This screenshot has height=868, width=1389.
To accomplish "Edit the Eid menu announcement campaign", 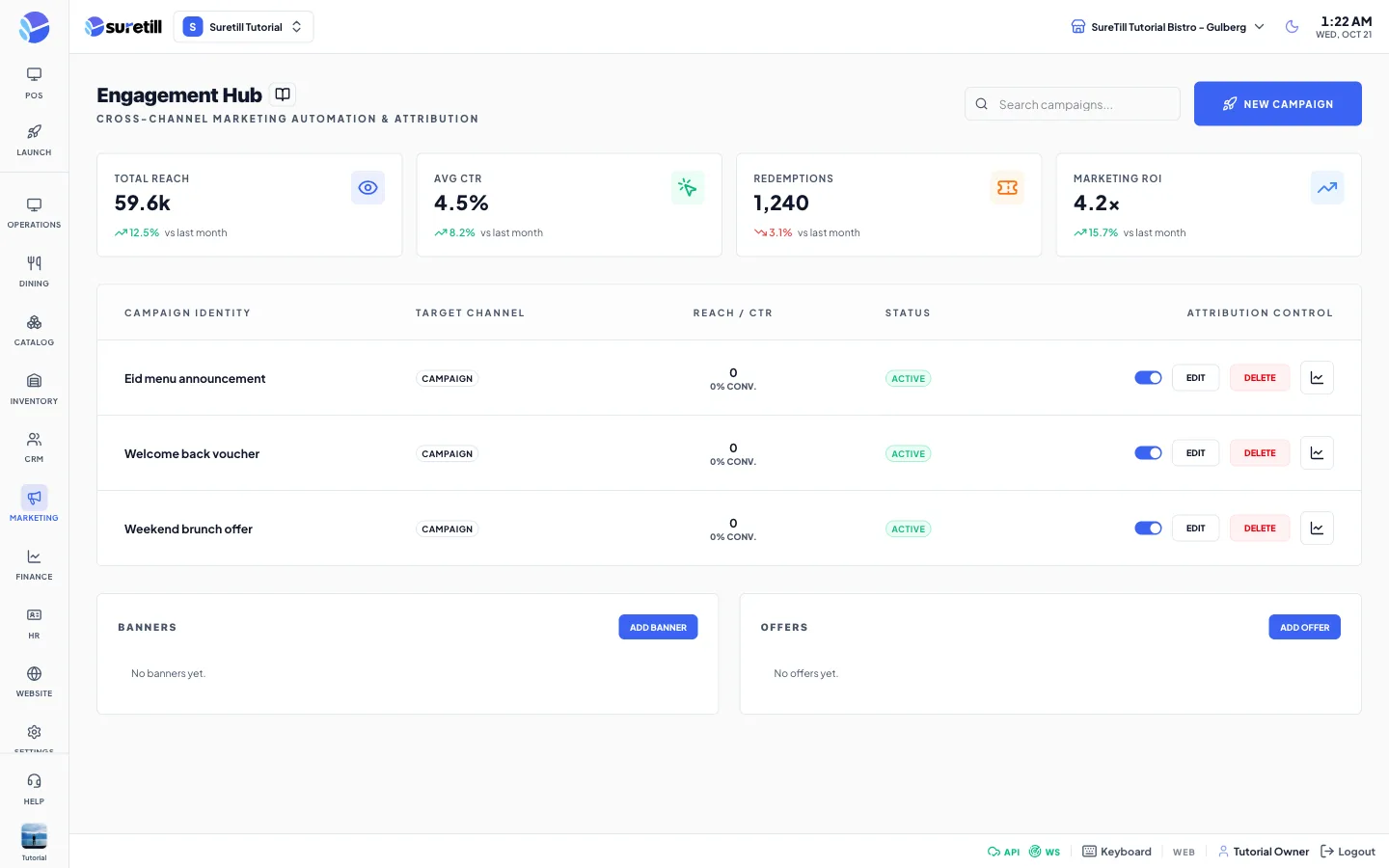I will [1196, 378].
